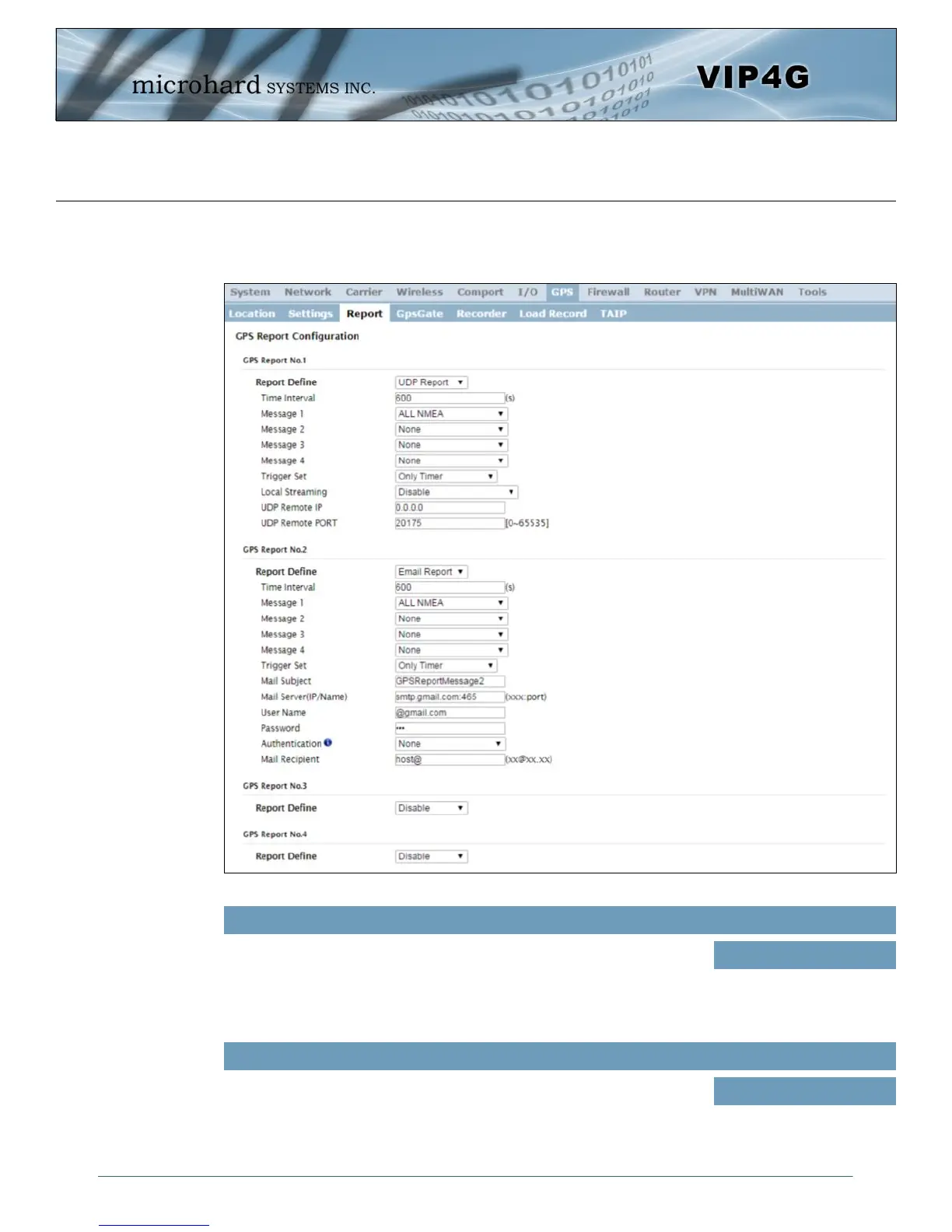The image size is (952, 1232).
Task: Switch to the Location submenu
Action: [251, 313]
